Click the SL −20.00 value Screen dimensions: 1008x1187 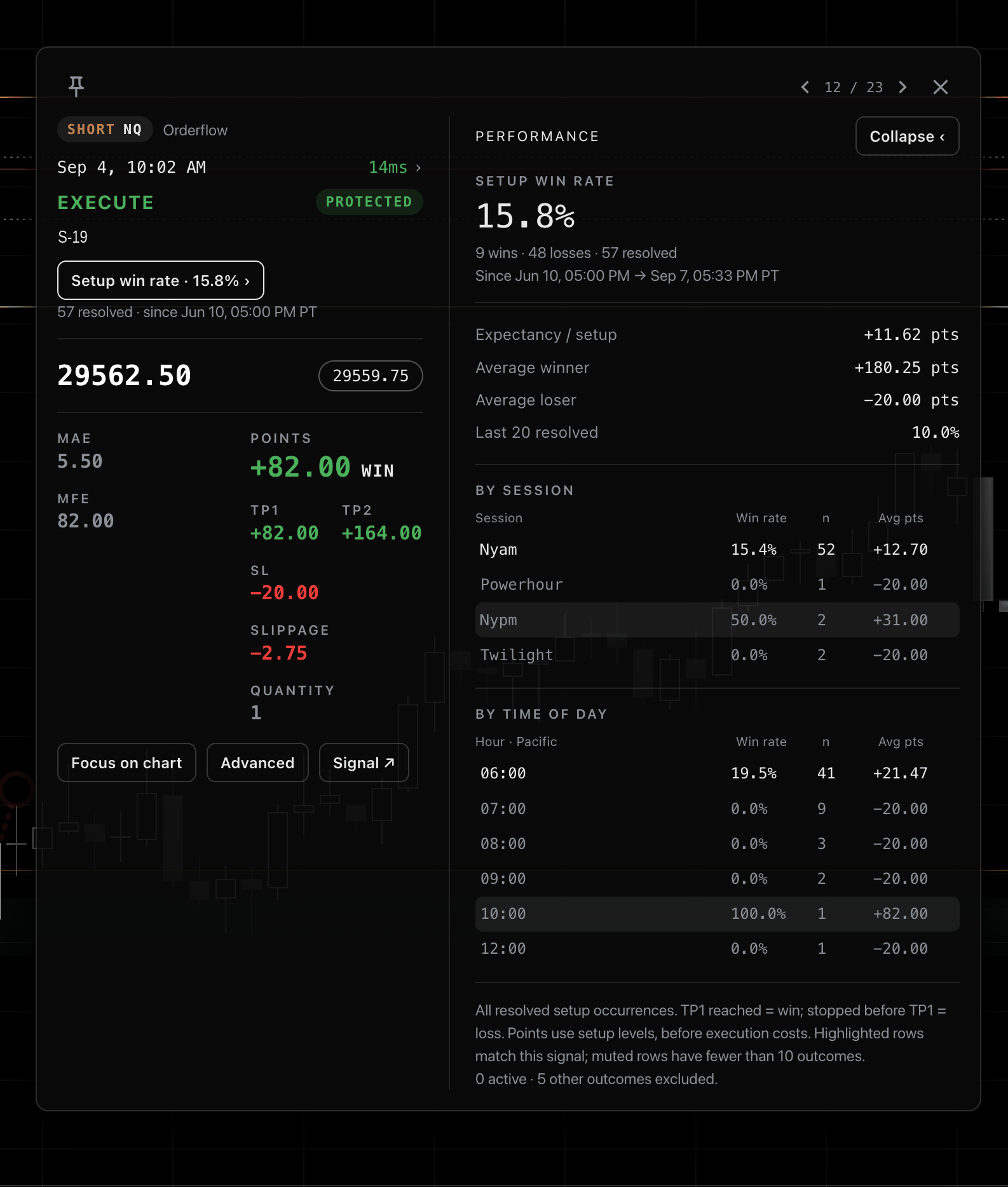tap(285, 593)
